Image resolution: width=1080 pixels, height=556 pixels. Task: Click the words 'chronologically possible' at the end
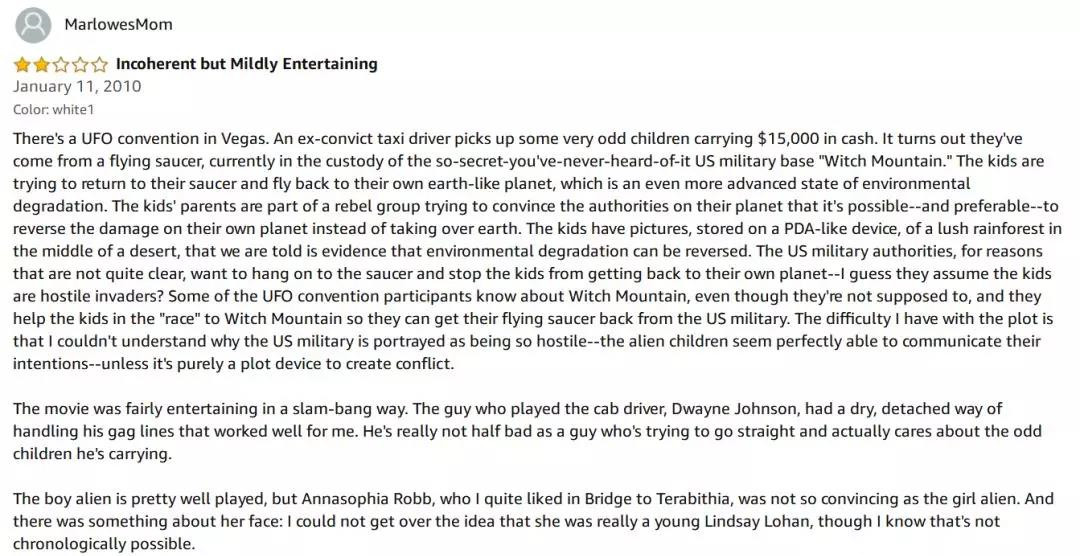101,544
